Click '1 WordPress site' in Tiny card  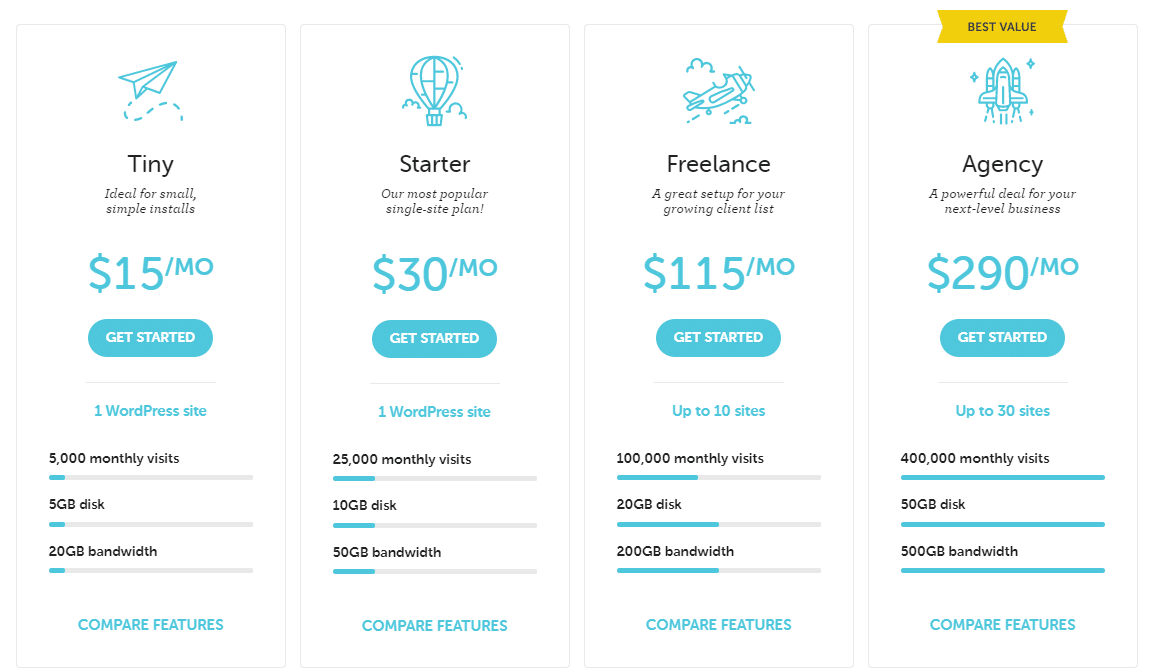(x=150, y=411)
